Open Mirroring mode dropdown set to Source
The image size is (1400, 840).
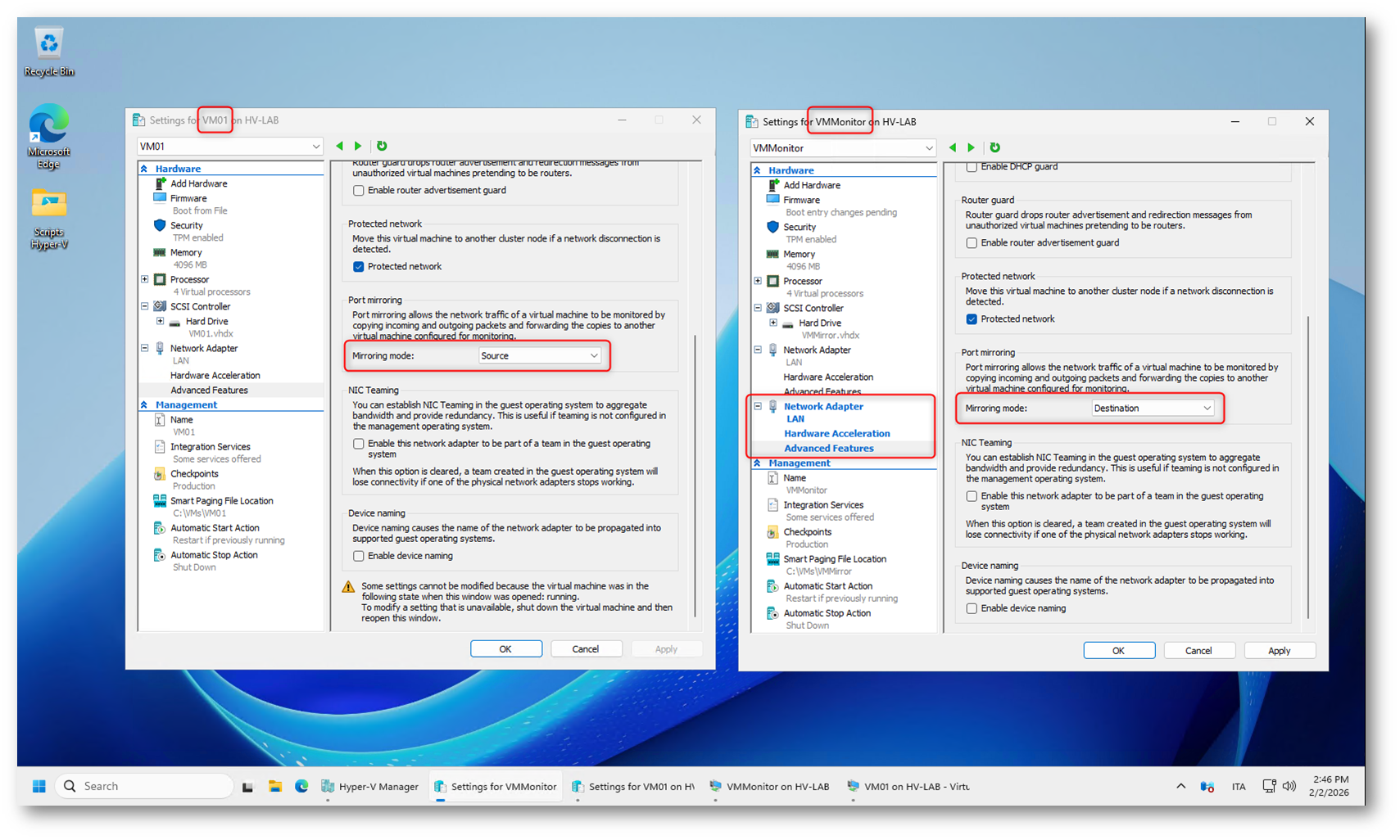[539, 355]
